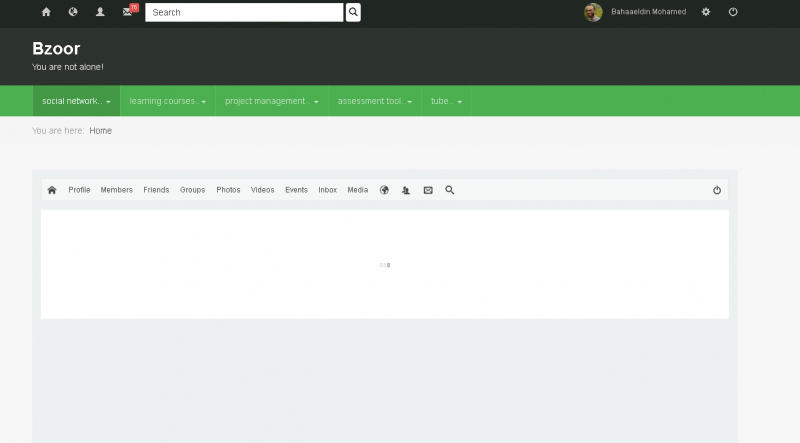
Task: Expand the tube dropdown menu
Action: point(446,101)
